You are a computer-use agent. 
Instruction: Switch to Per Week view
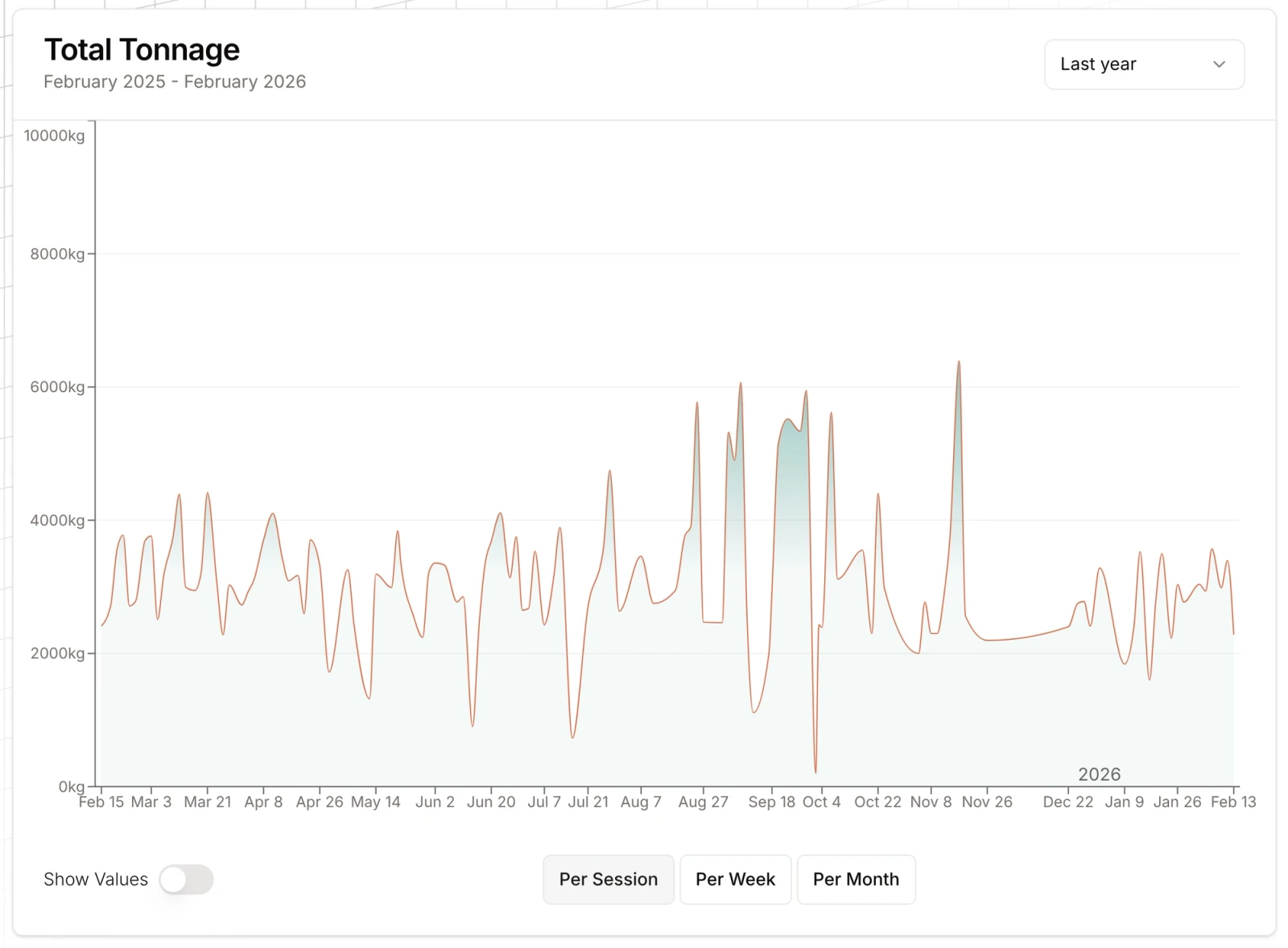tap(735, 880)
